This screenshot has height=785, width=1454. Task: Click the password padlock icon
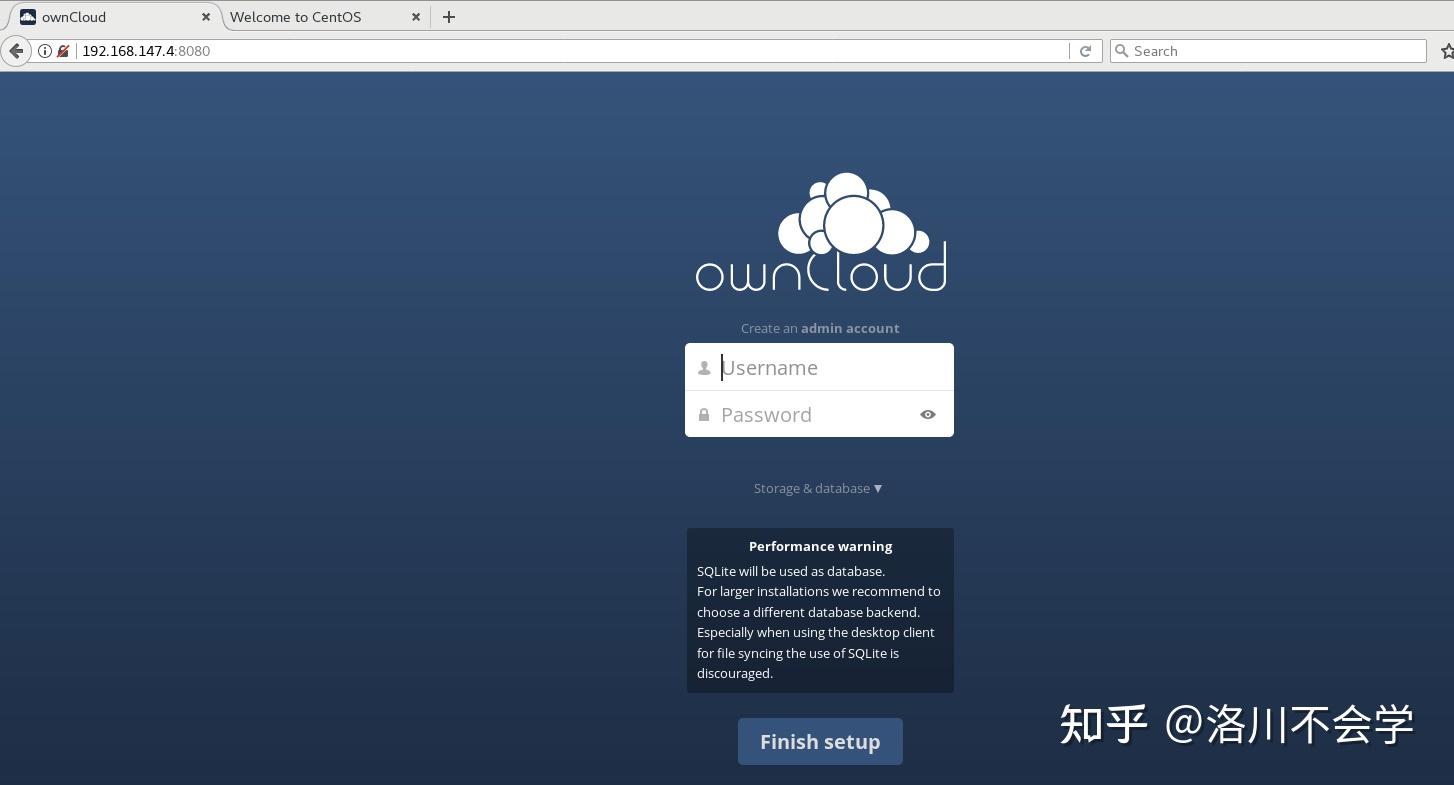[x=704, y=414]
